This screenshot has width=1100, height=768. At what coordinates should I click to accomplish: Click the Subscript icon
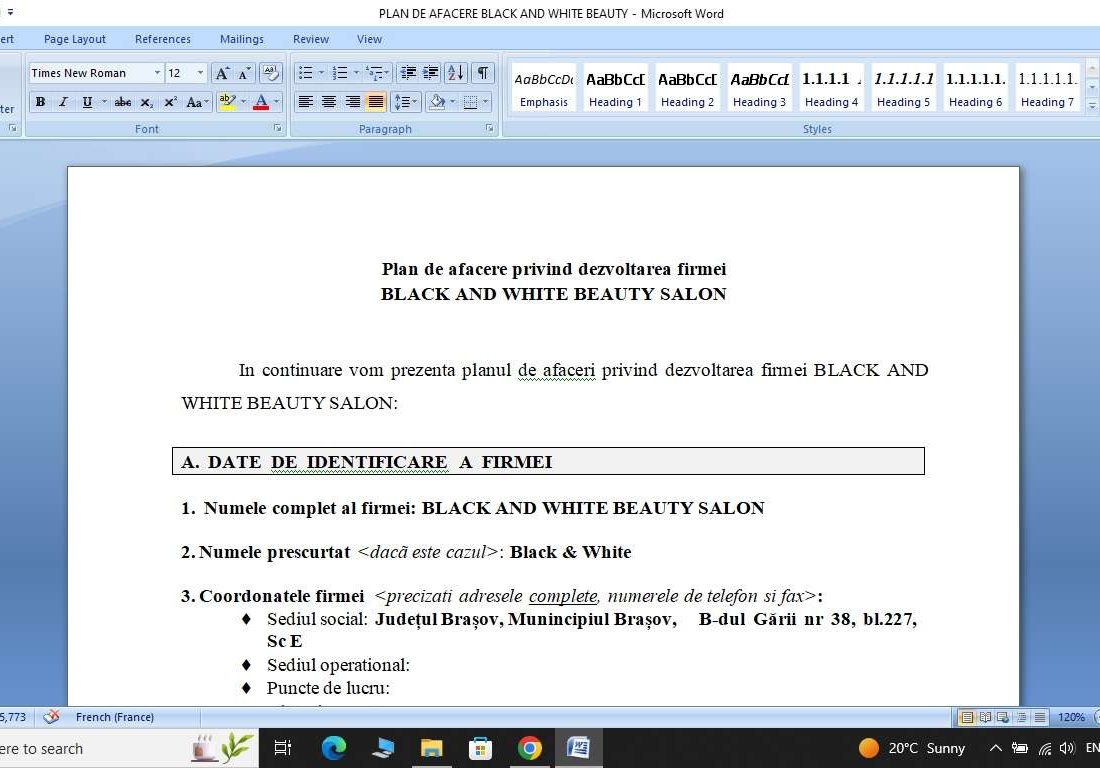pyautogui.click(x=147, y=101)
